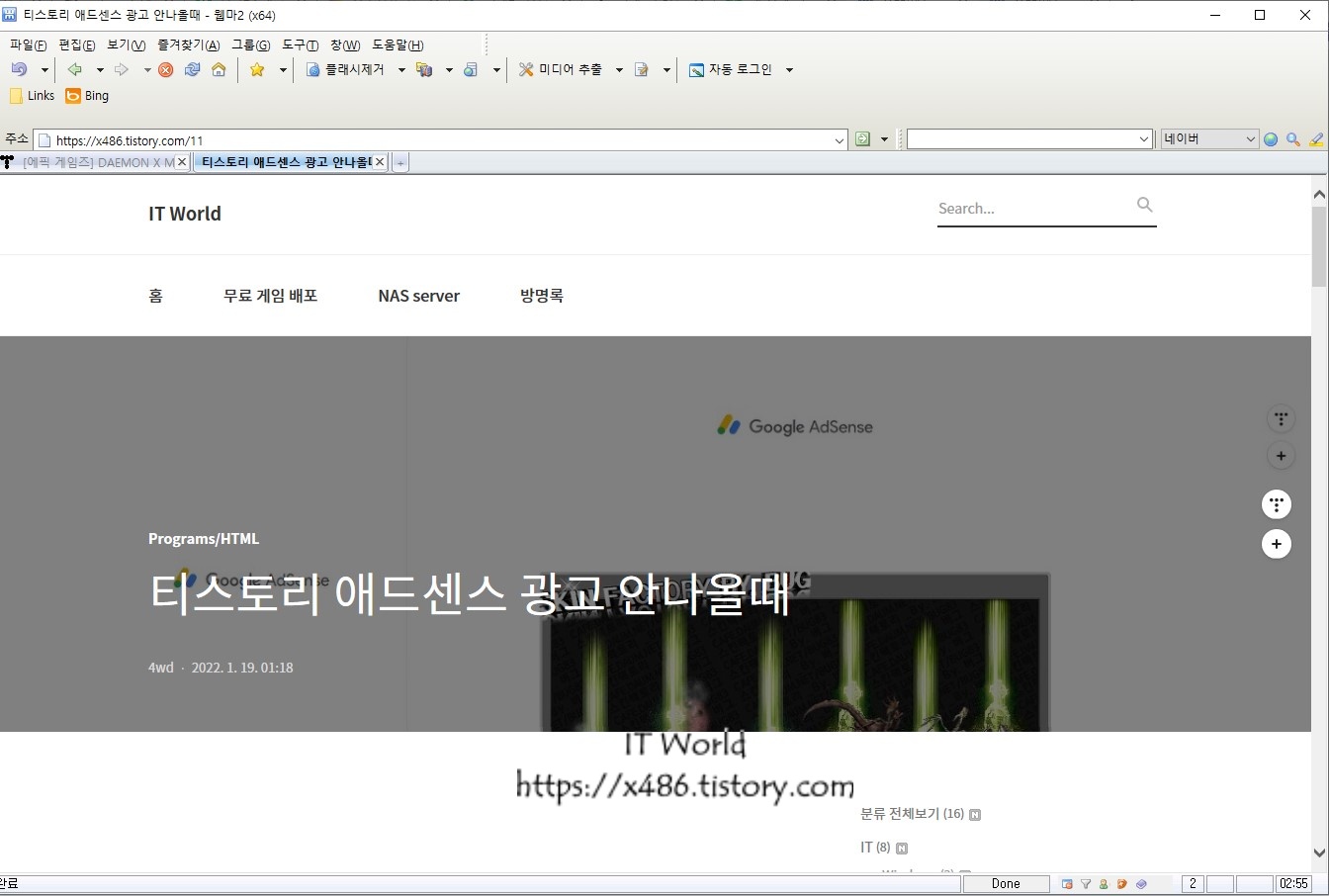Screen dimensions: 1329x896
Task: Click the upper gray plus round button
Action: click(1281, 456)
